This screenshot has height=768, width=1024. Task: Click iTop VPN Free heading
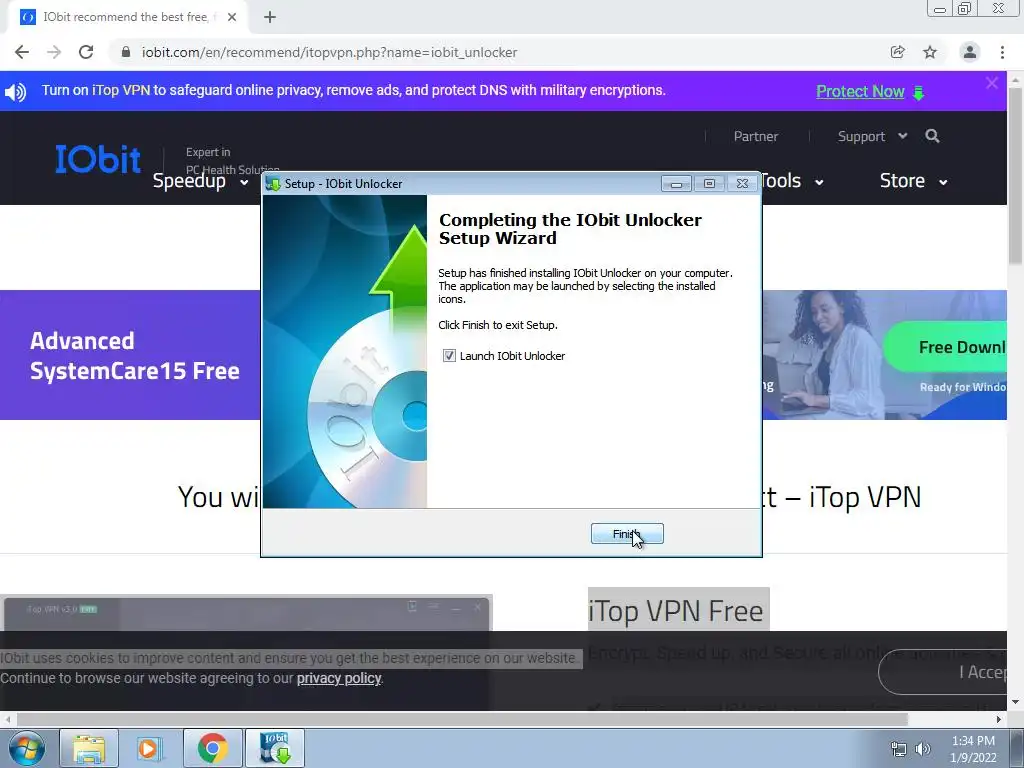point(676,611)
